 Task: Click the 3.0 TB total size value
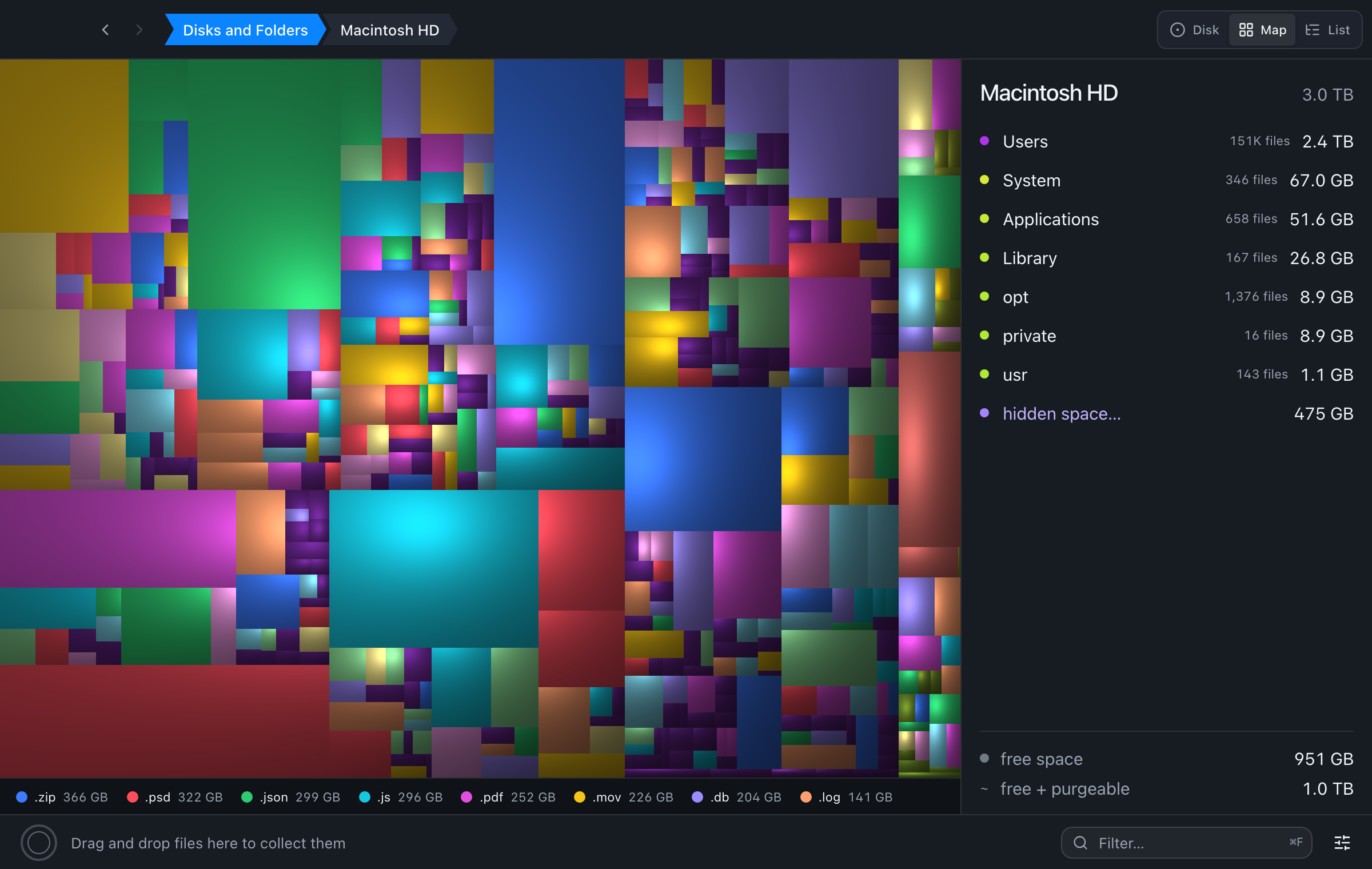pyautogui.click(x=1327, y=94)
